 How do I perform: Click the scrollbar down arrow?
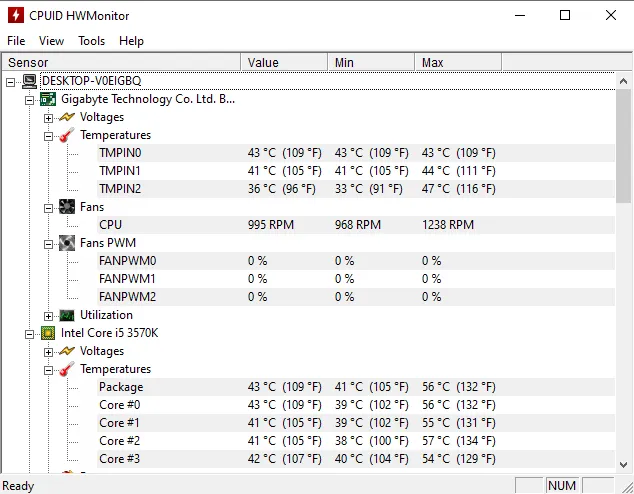(x=623, y=465)
